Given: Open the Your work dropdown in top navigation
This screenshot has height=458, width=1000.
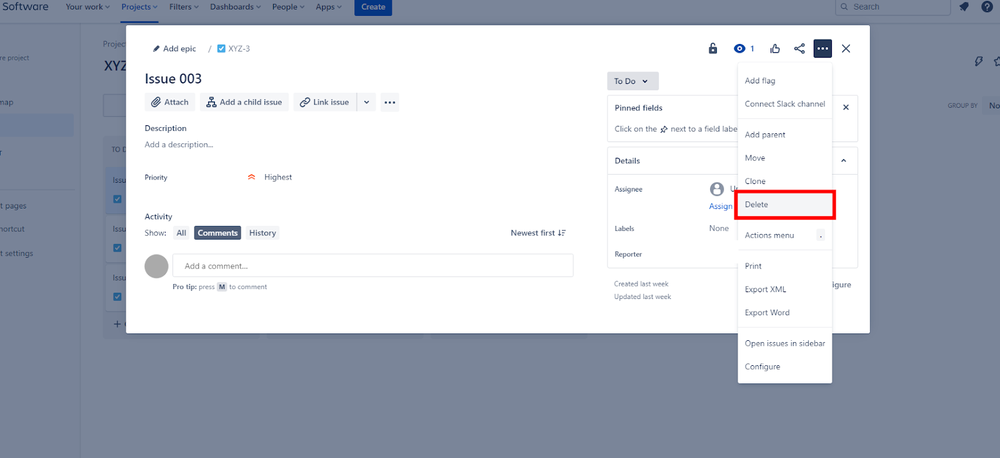Looking at the screenshot, I should (x=87, y=7).
